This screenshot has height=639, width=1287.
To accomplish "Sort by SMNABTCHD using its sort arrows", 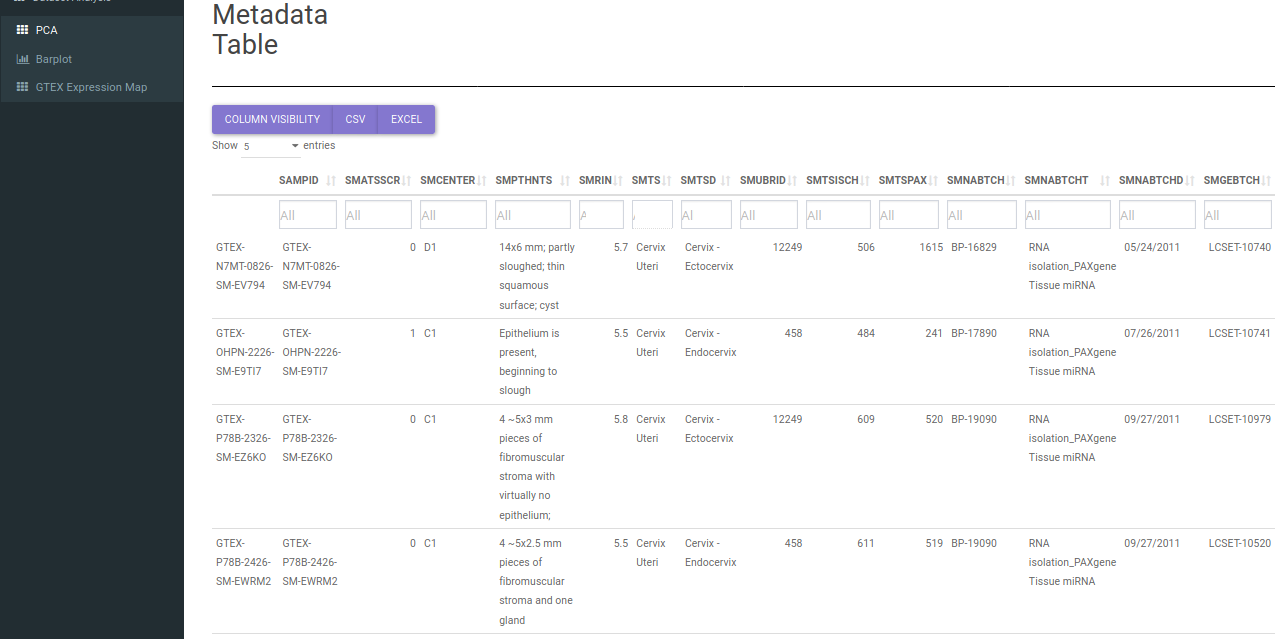I will point(1190,181).
